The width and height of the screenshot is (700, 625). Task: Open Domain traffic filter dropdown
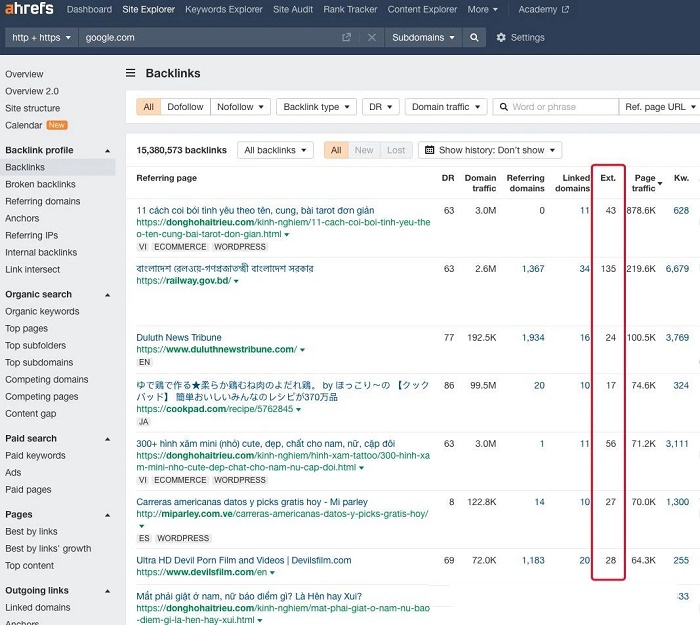point(446,107)
